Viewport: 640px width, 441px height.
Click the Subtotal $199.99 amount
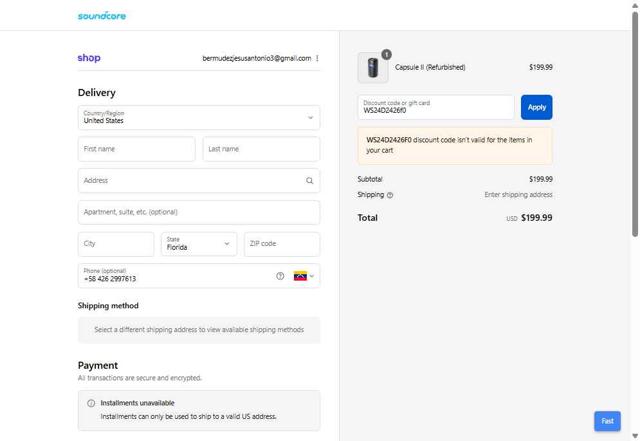click(x=541, y=179)
